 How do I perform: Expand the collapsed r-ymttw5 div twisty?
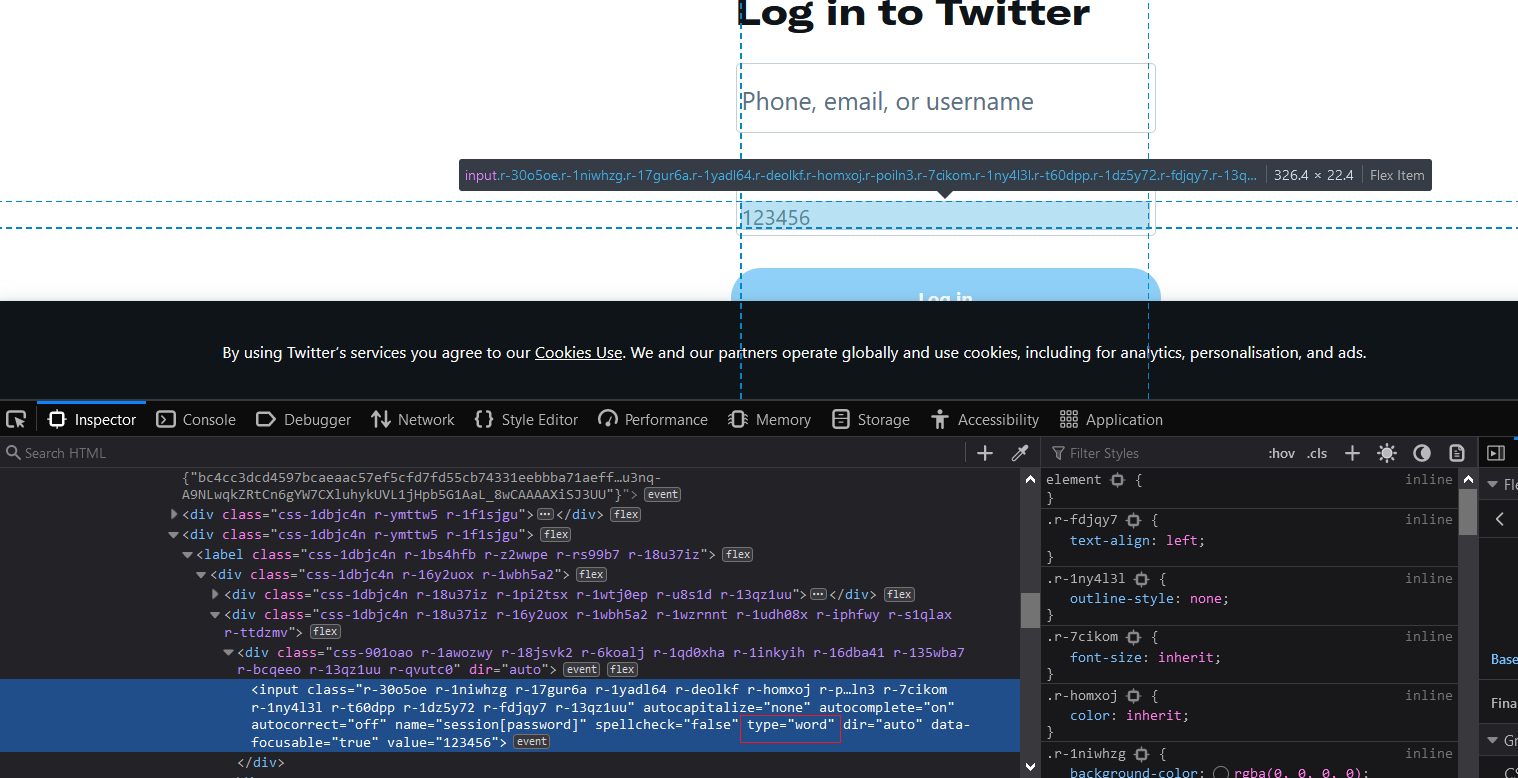(x=174, y=514)
